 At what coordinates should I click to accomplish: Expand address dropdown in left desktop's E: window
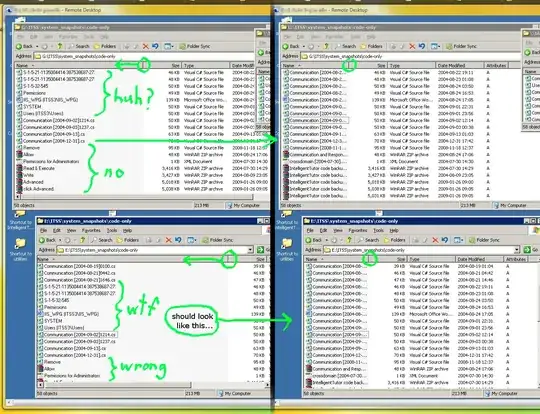[250, 250]
